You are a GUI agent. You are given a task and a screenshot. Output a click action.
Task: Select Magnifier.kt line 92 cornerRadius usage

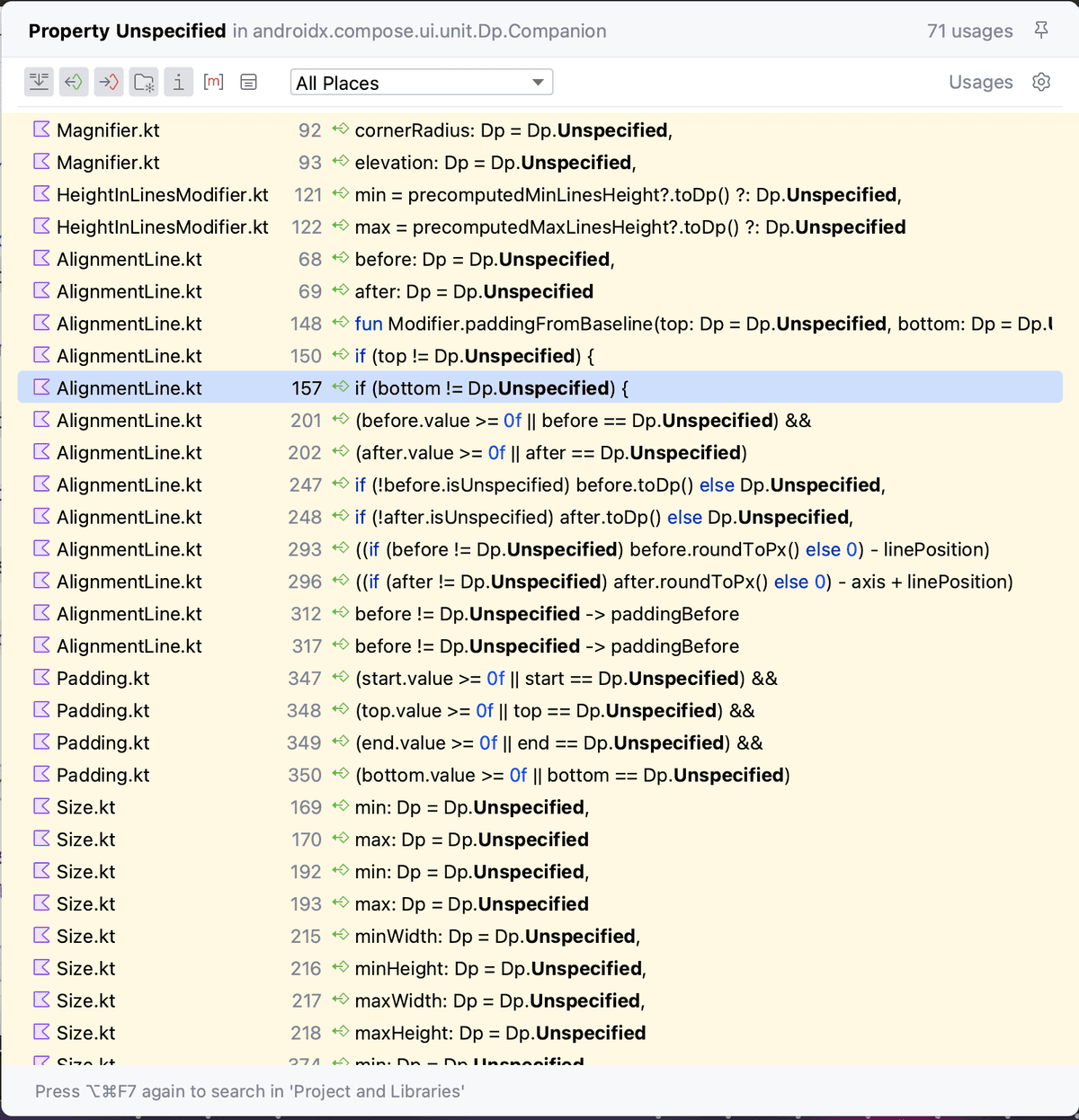(539, 130)
